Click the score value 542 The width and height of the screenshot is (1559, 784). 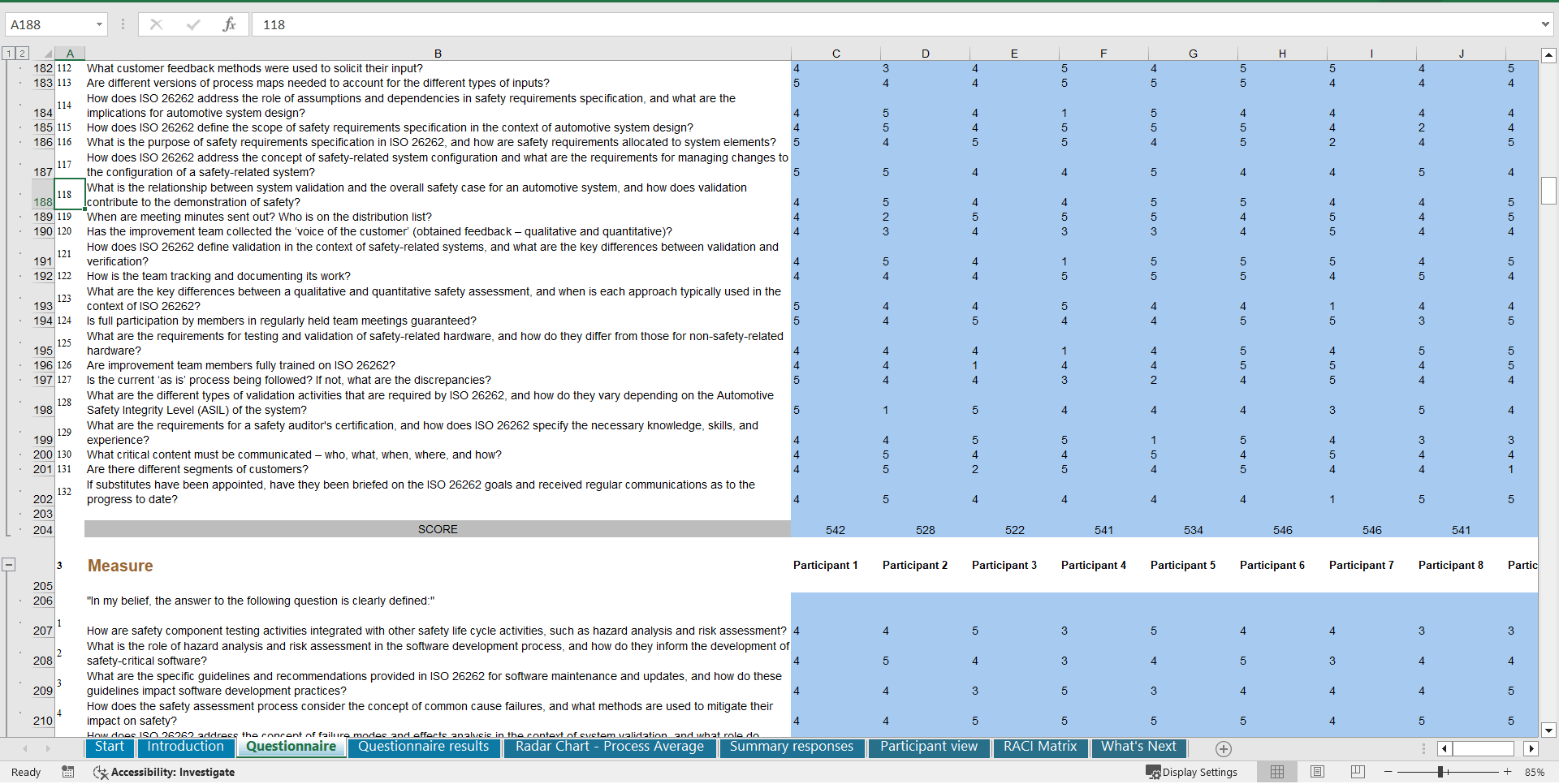click(x=836, y=530)
